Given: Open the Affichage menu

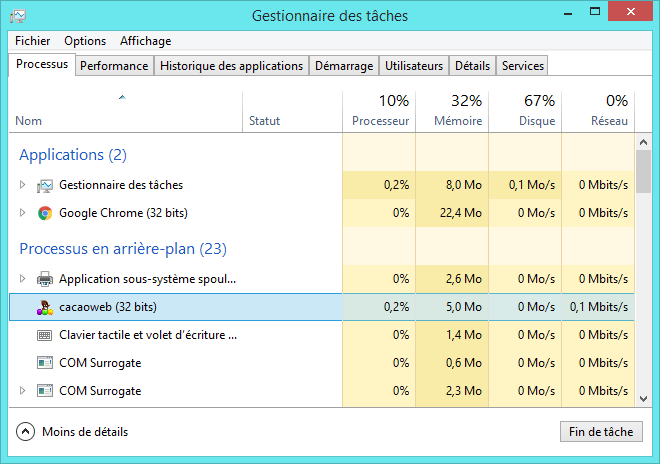Looking at the screenshot, I should tap(145, 41).
